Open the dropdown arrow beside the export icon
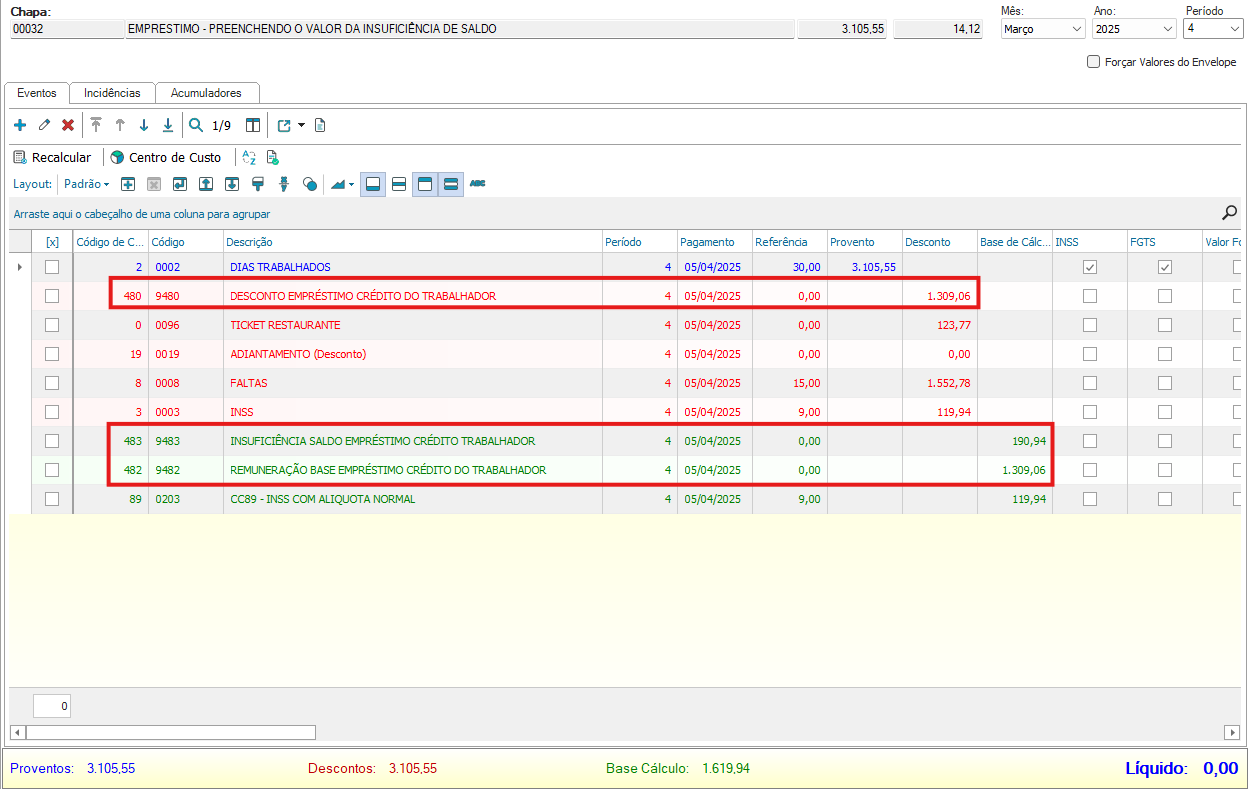Screen dimensions: 1249x789 (301, 126)
